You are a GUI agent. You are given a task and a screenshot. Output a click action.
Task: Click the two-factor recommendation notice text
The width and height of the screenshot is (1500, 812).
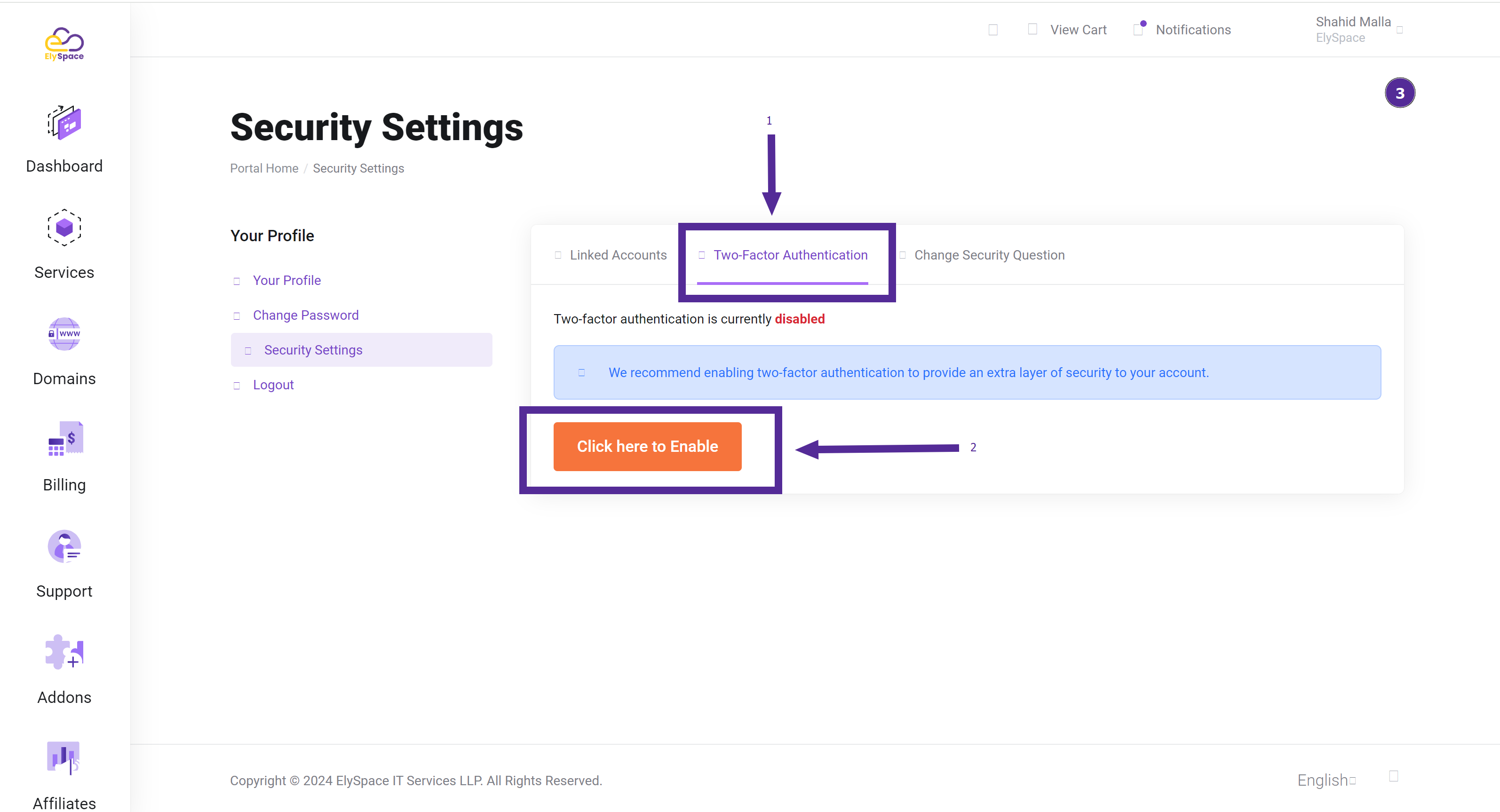[908, 372]
